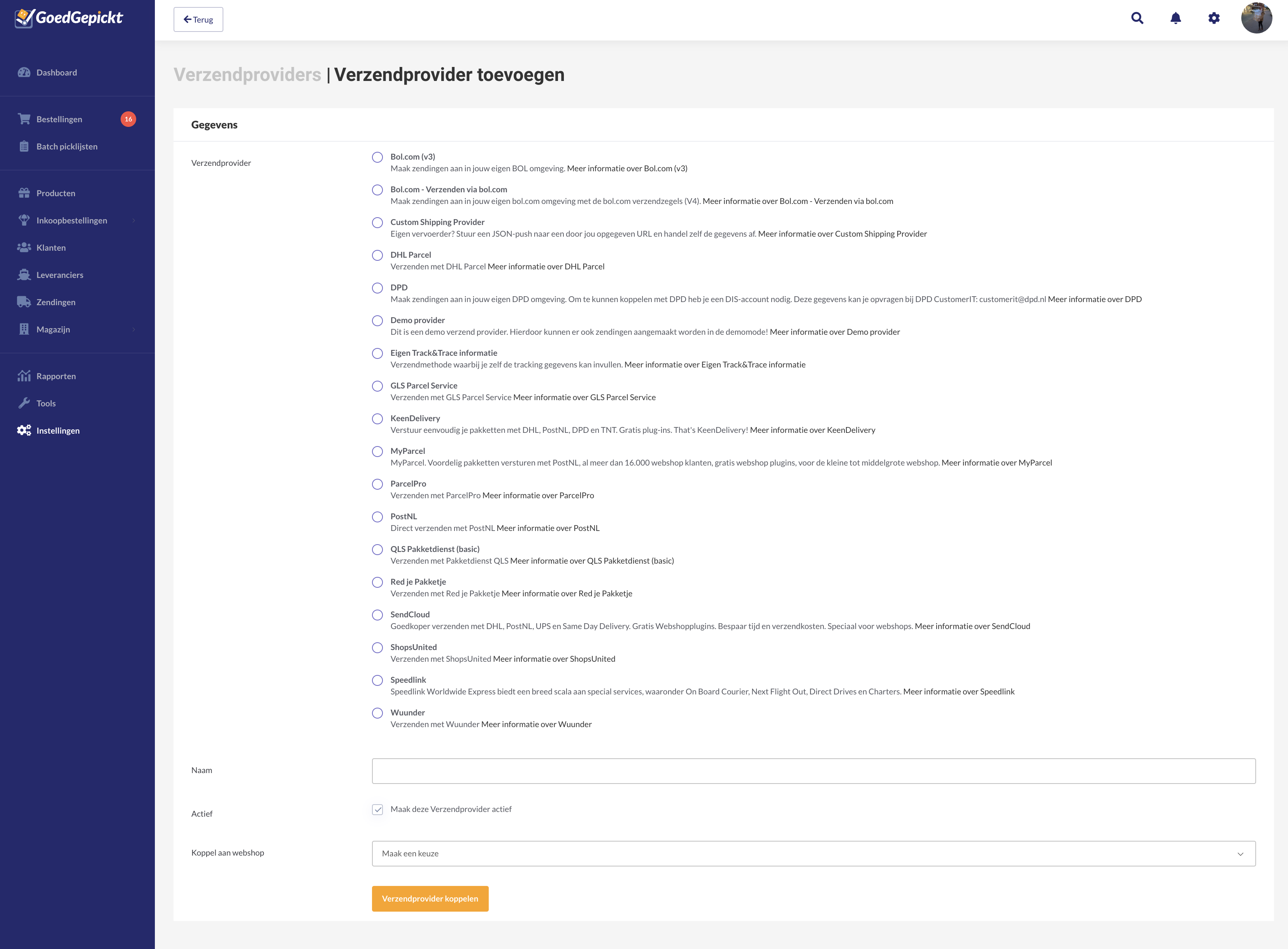The height and width of the screenshot is (949, 1288).
Task: Select Bol.com - Verzenden via bol.com radio
Action: tap(377, 190)
